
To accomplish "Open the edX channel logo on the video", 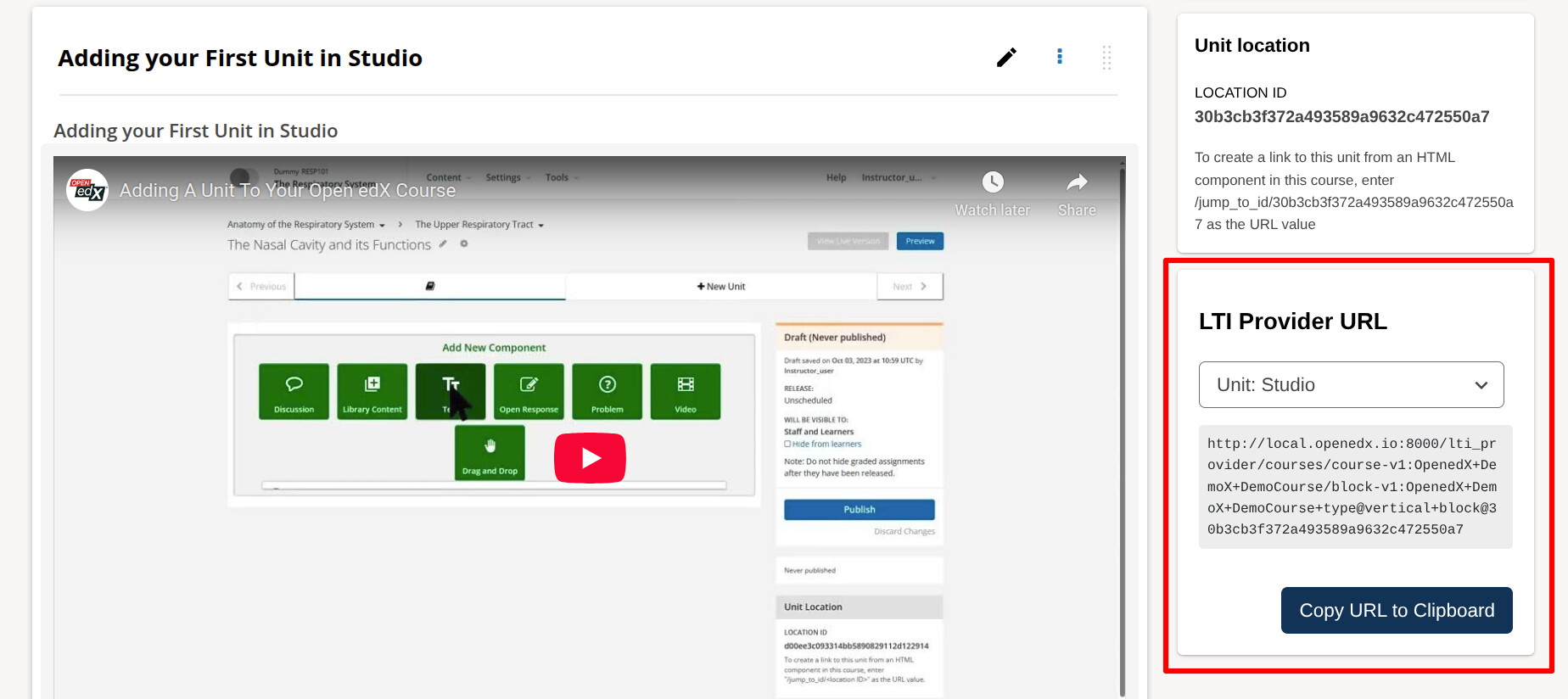I will coord(87,190).
